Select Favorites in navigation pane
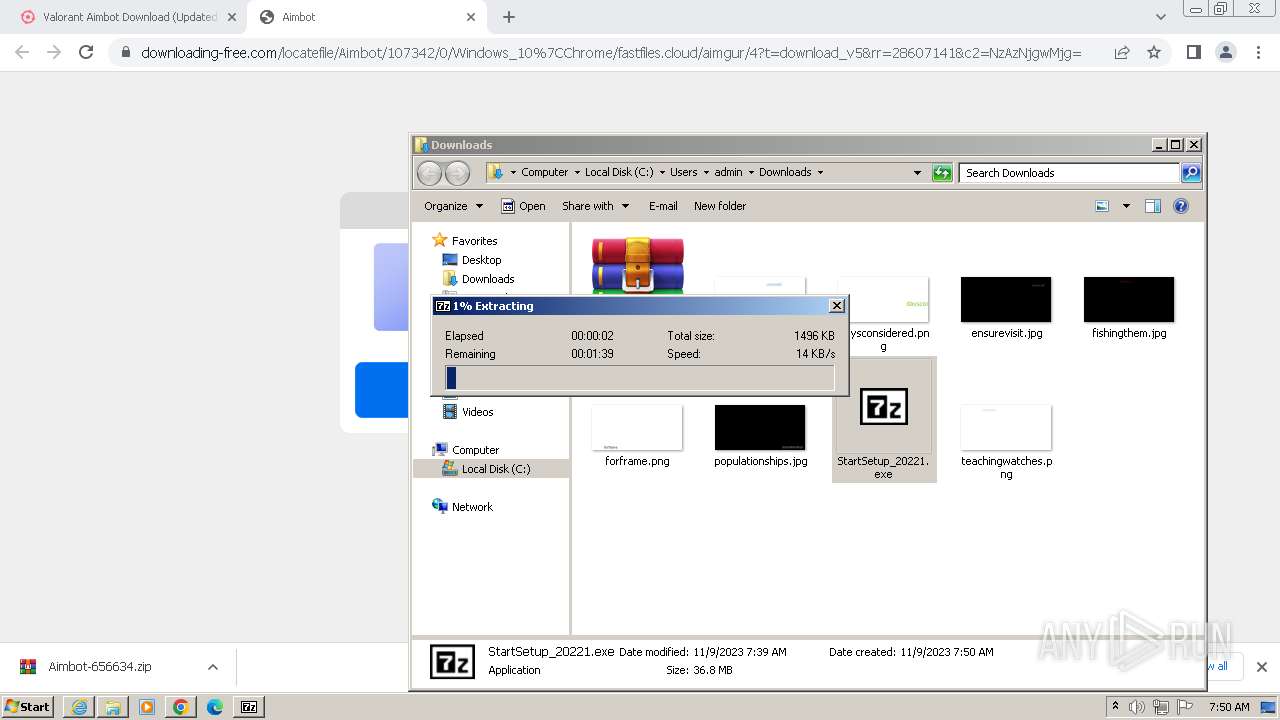The width and height of the screenshot is (1280, 720). [474, 241]
